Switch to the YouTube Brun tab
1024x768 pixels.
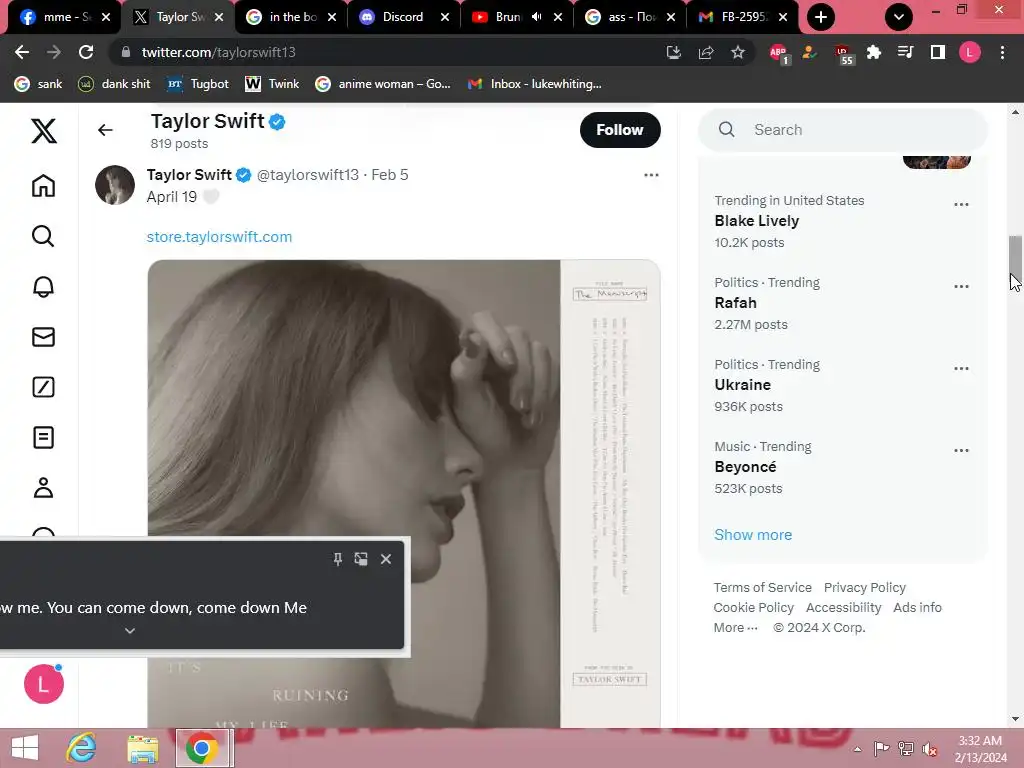pyautogui.click(x=507, y=17)
